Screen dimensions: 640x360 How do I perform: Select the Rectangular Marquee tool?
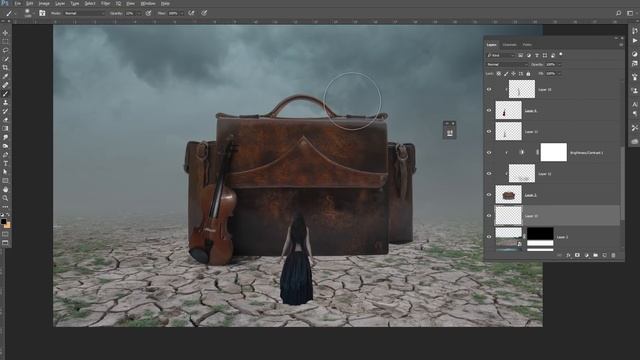(x=5, y=41)
